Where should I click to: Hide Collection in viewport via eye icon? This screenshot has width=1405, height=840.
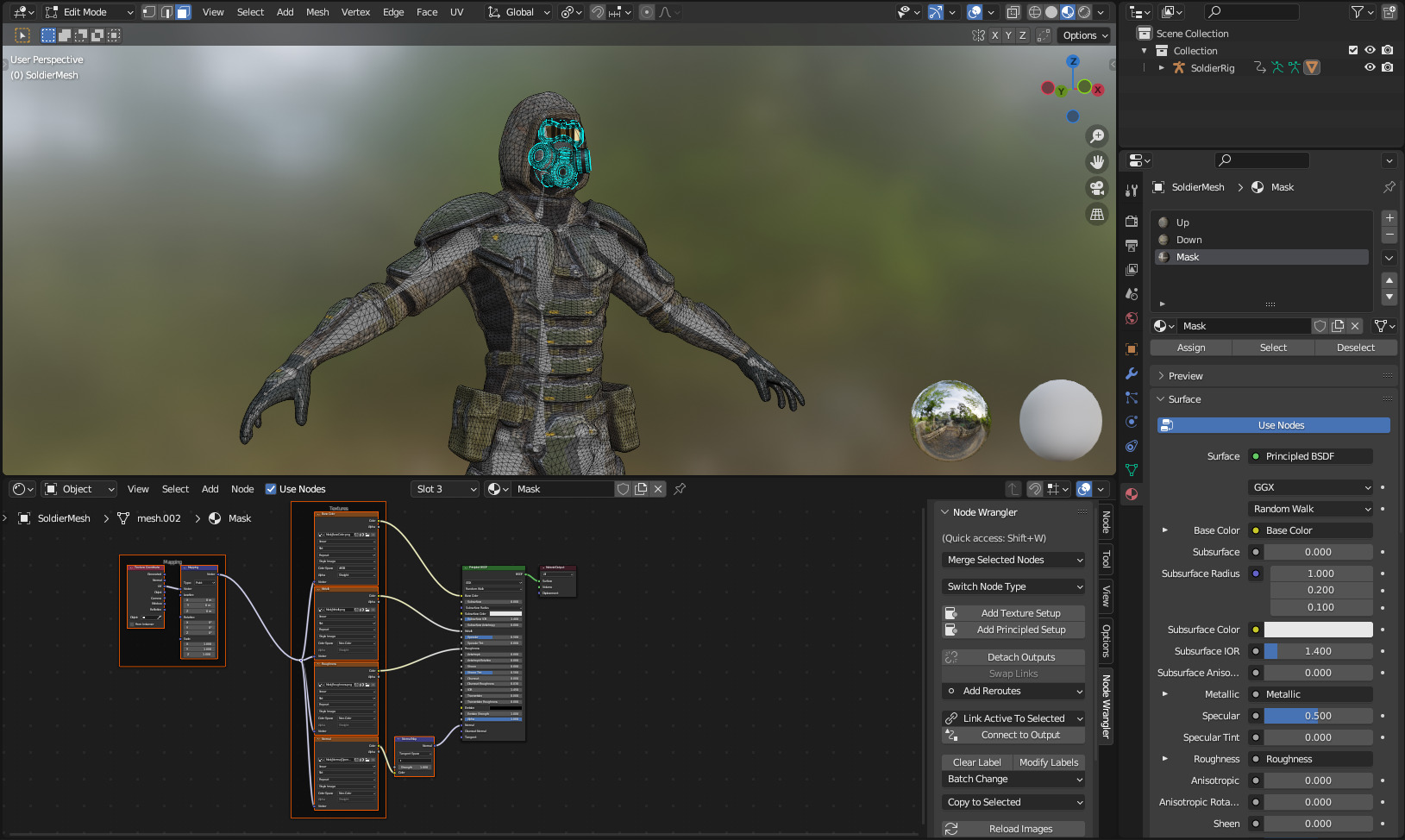tap(1370, 51)
